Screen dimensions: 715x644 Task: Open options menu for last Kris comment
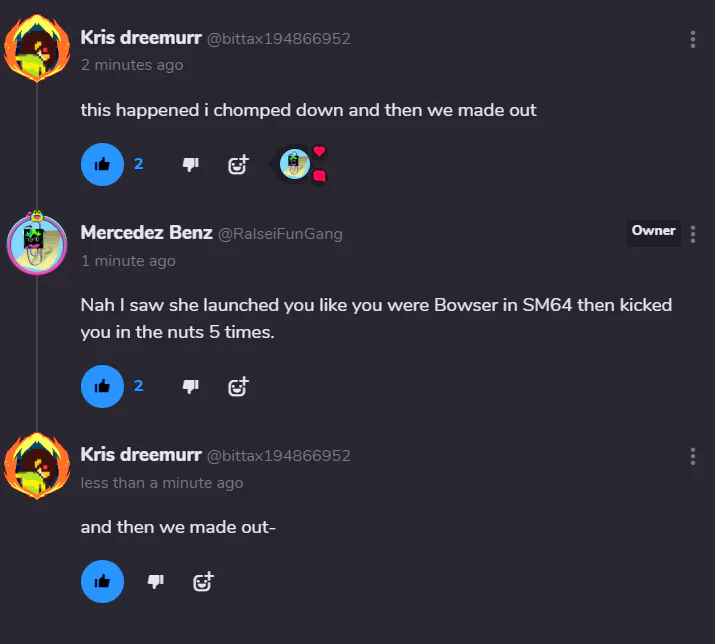(693, 457)
